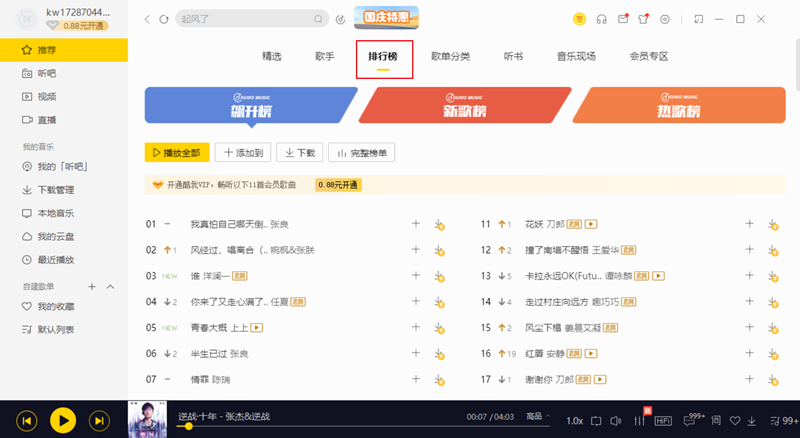Screen dimensions: 800x438
Task: Click the 0.88元开通 button in VIP banner
Action: (338, 185)
